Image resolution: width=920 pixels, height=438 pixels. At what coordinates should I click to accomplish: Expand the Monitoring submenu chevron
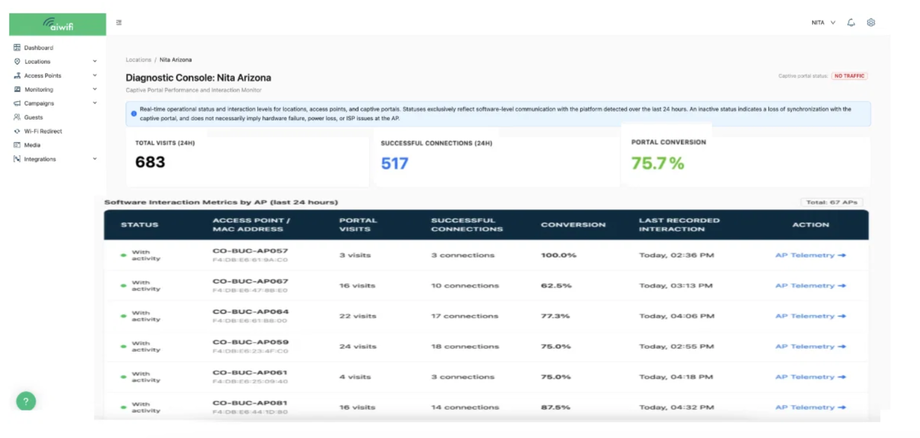point(94,90)
